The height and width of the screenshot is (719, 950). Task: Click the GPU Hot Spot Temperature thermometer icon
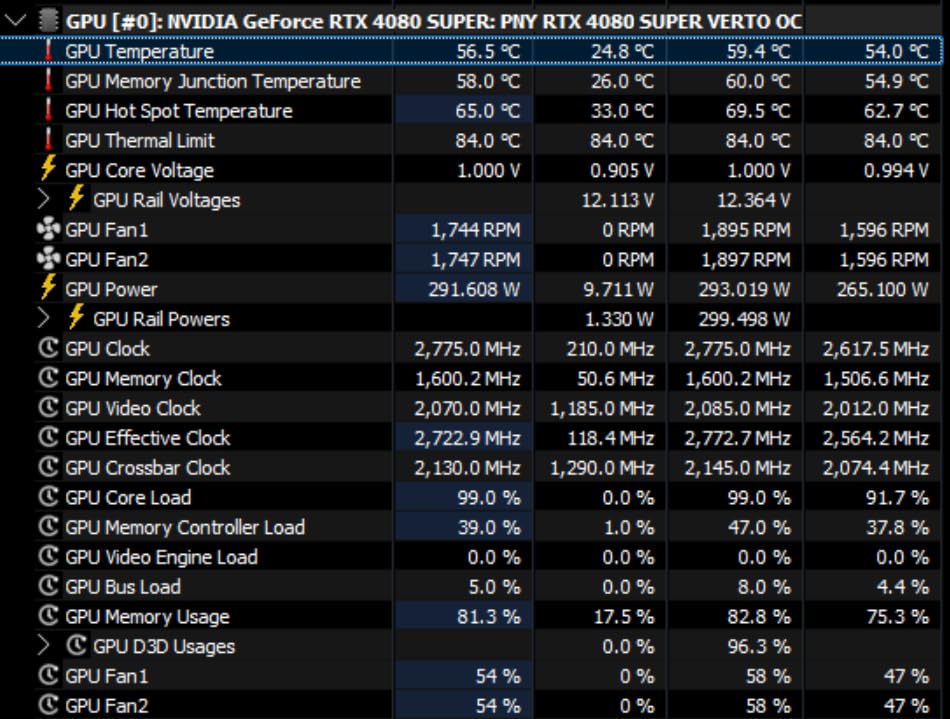(x=47, y=111)
